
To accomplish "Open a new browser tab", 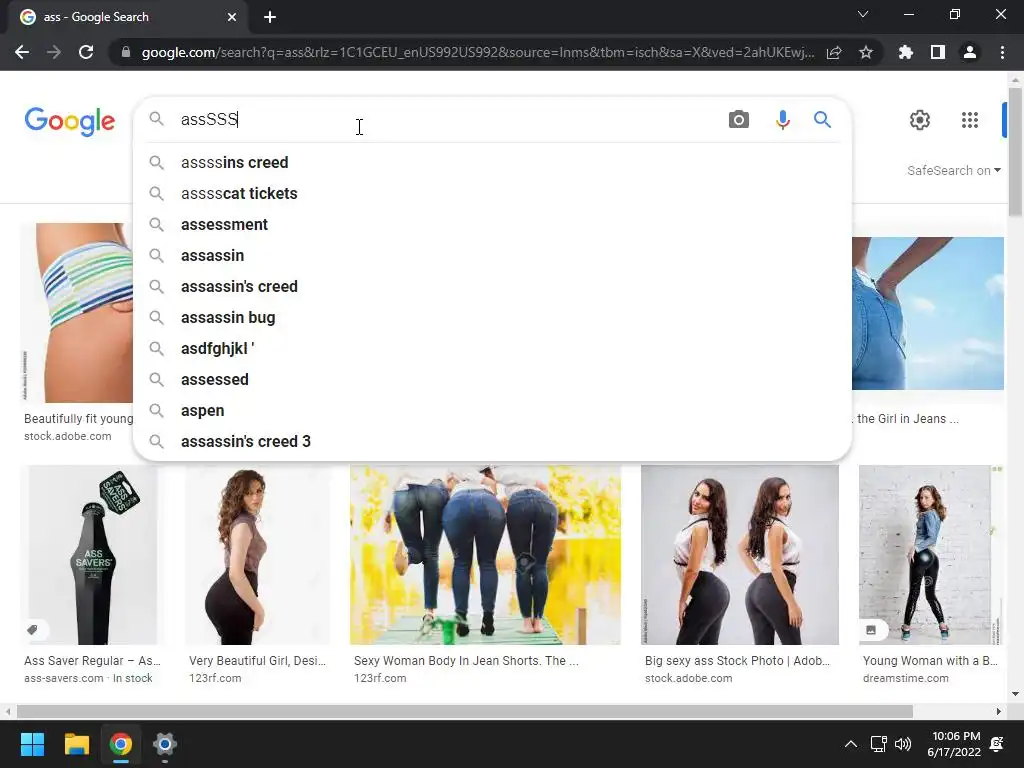I will click(270, 17).
